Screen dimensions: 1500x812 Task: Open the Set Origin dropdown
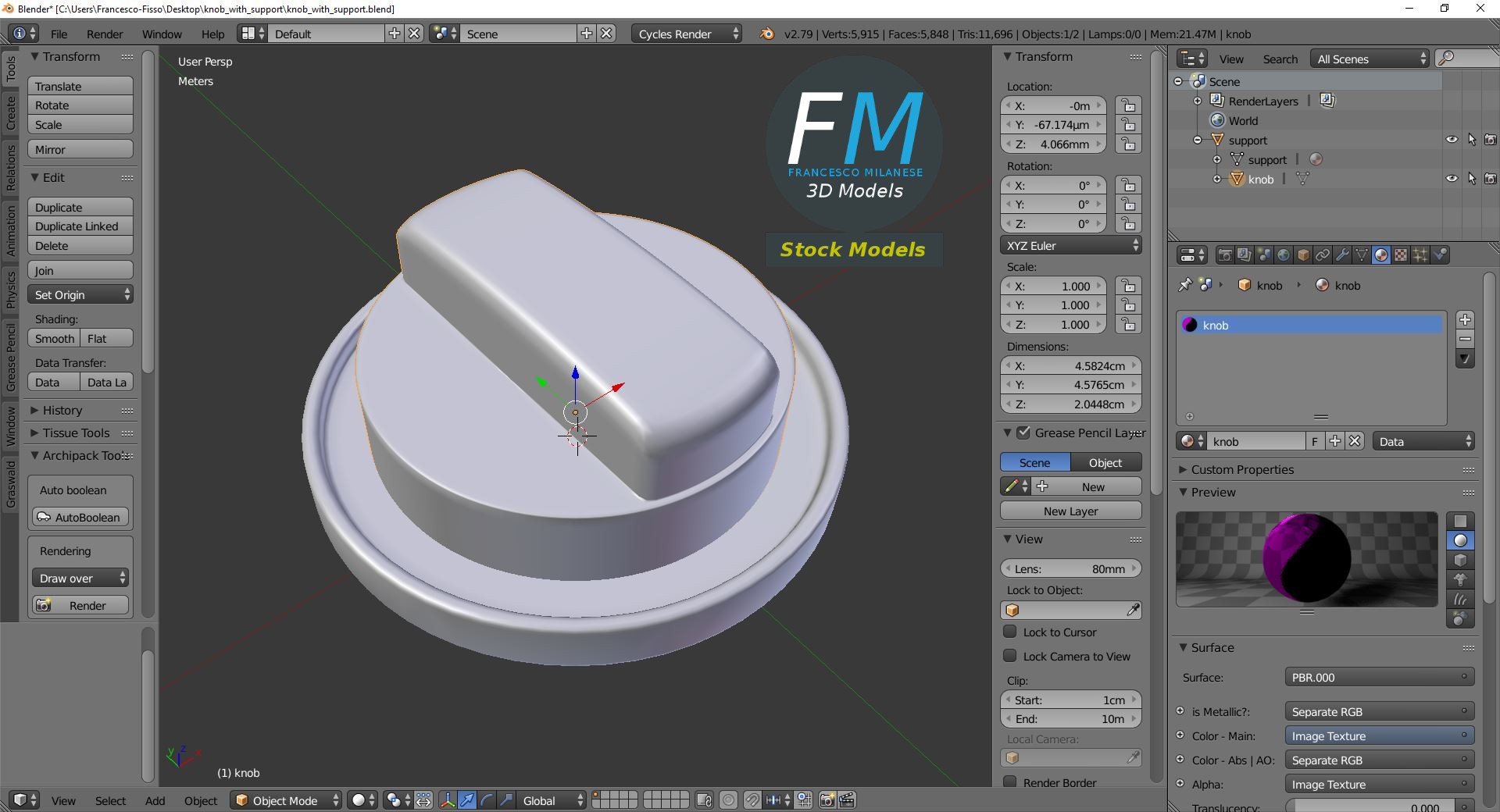[80, 295]
